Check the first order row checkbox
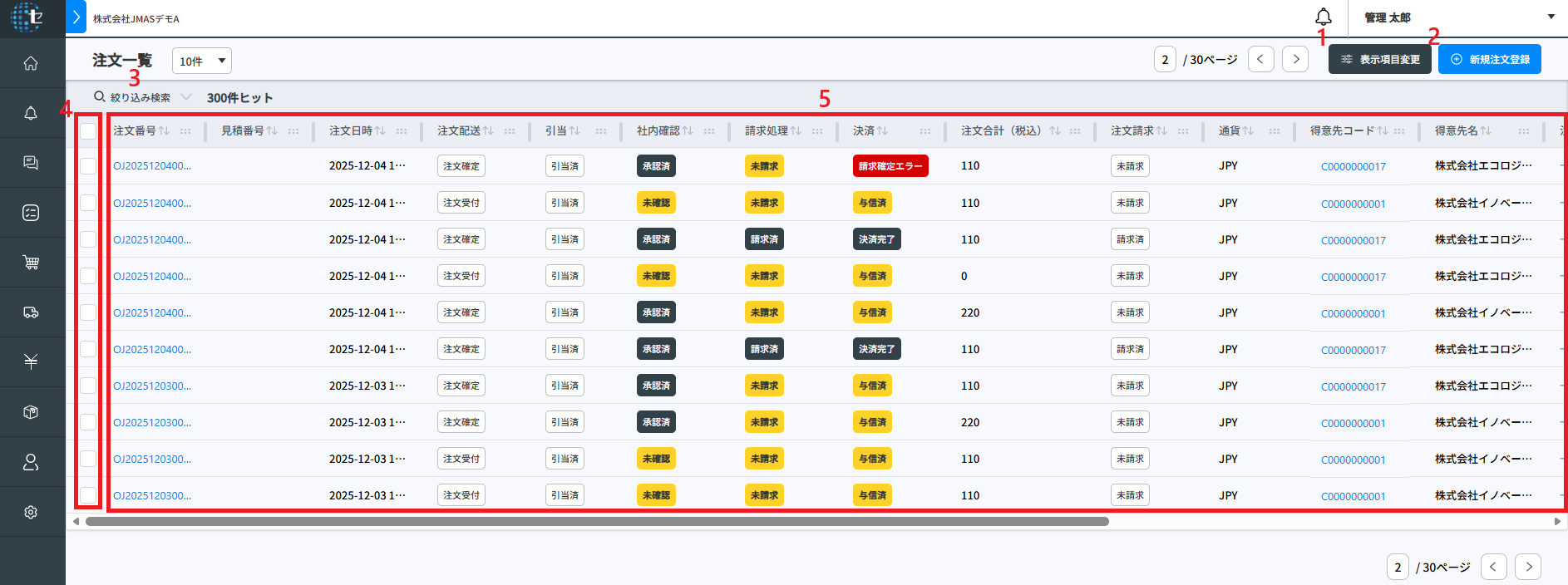The height and width of the screenshot is (585, 1568). pos(88,166)
